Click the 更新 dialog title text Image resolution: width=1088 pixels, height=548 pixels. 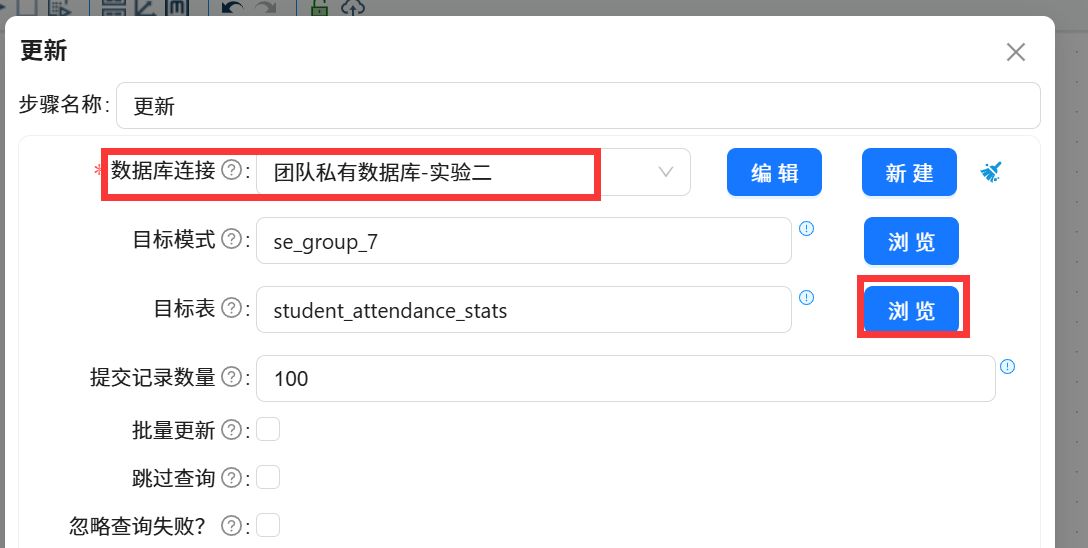[44, 51]
